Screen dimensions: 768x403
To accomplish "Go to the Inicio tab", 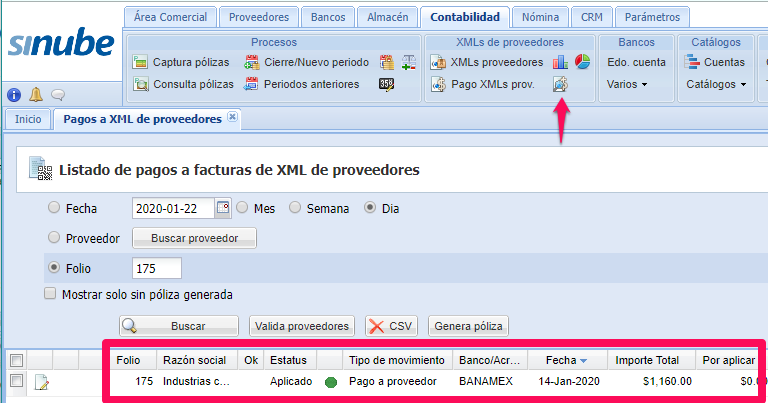I will [28, 119].
